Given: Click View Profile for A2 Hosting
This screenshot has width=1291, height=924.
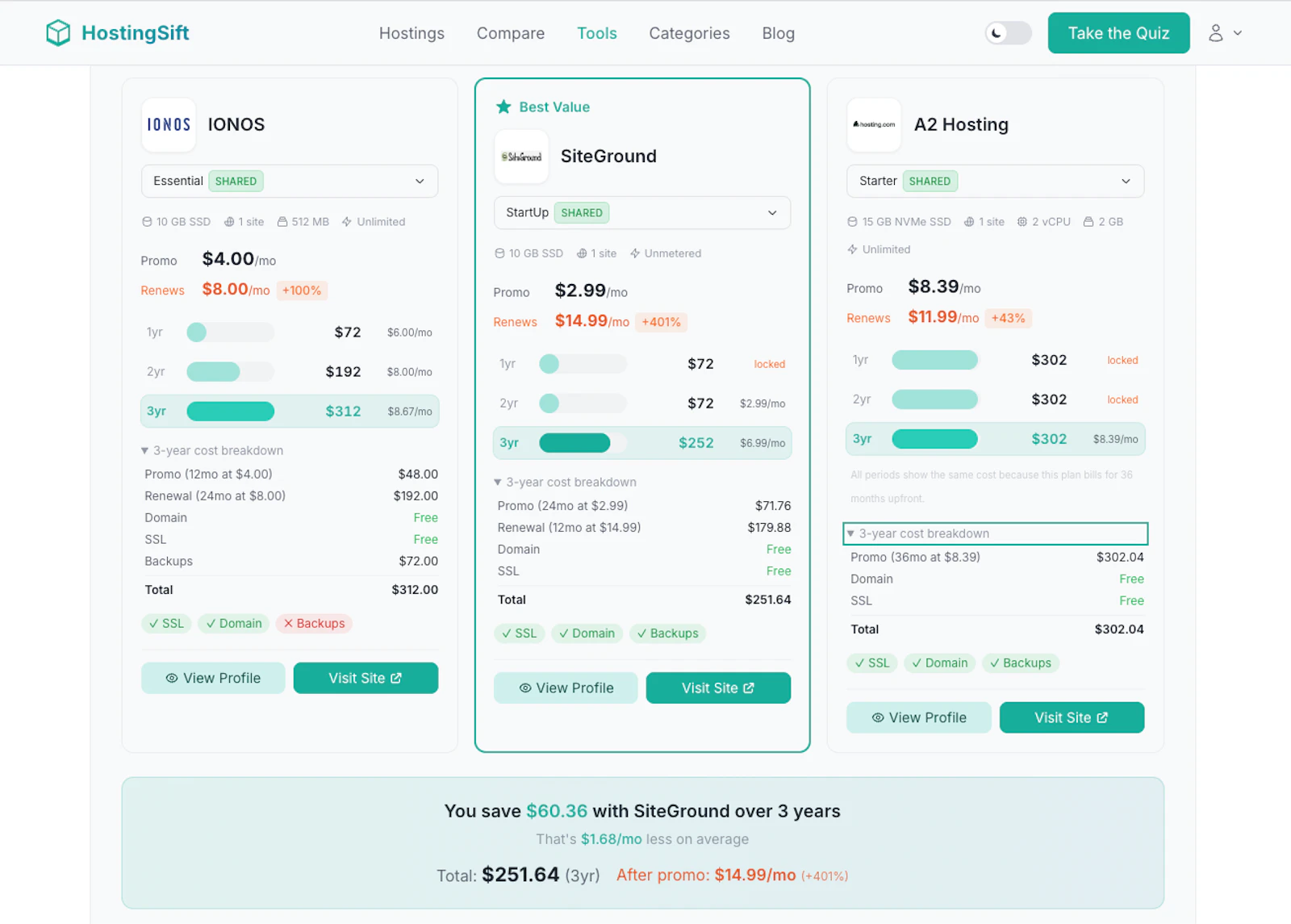Looking at the screenshot, I should tap(918, 718).
